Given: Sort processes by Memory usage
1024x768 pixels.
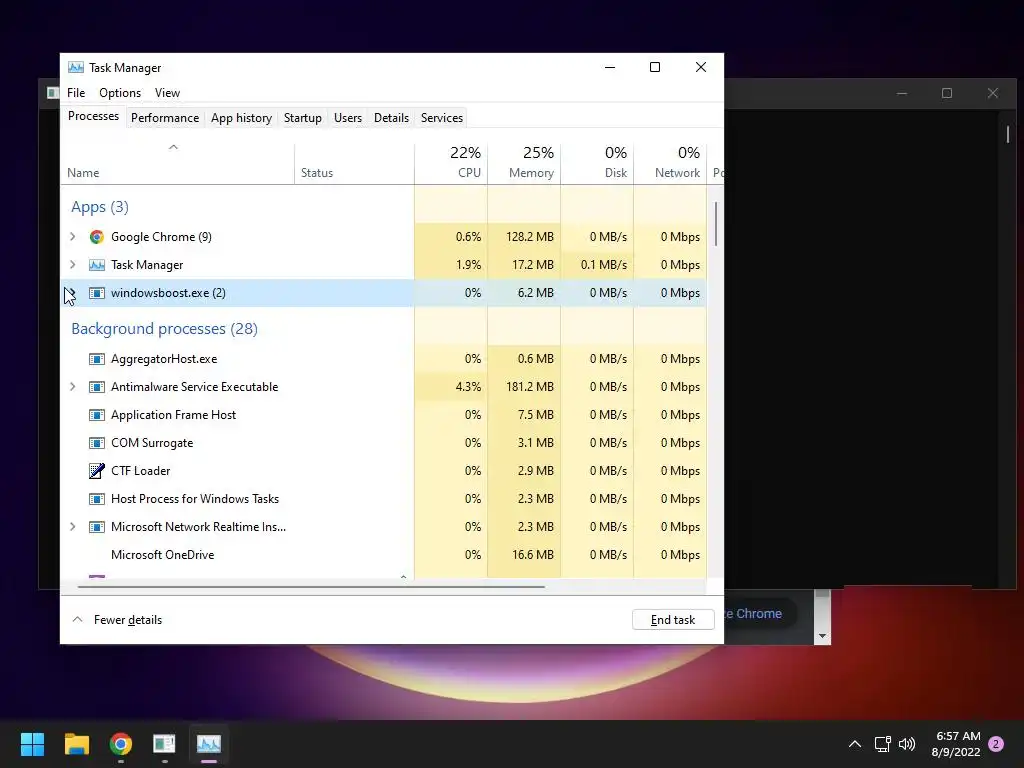Looking at the screenshot, I should point(524,163).
